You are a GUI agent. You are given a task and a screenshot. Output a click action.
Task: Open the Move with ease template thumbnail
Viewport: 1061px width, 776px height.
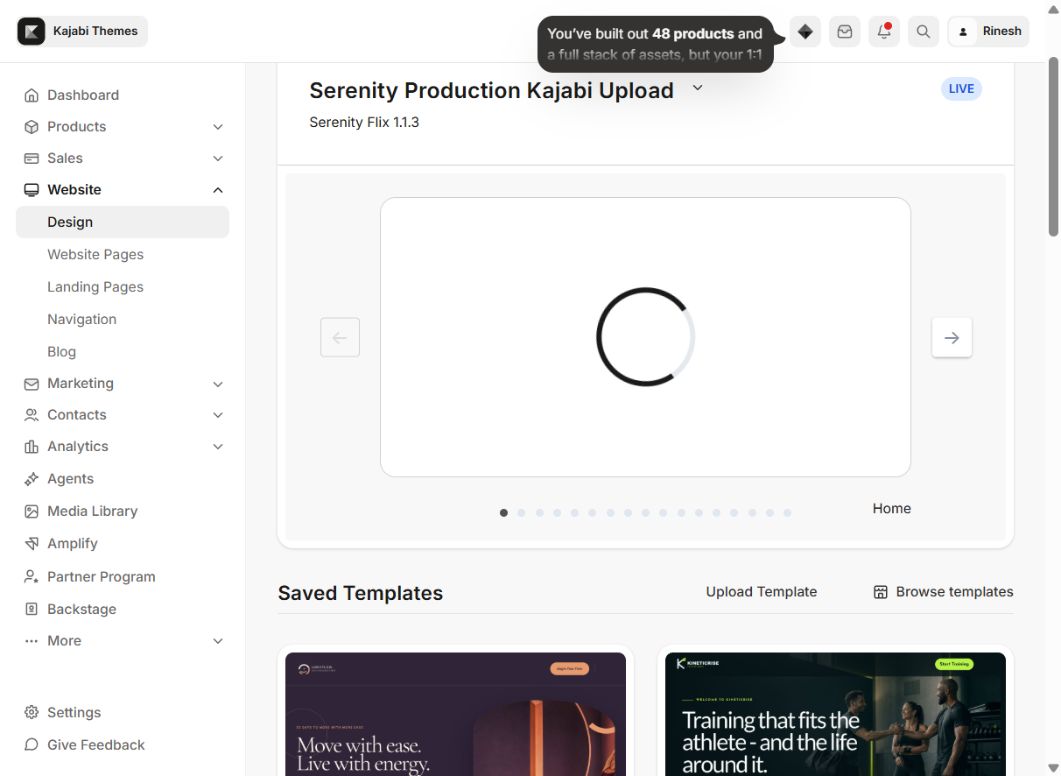pyautogui.click(x=455, y=714)
